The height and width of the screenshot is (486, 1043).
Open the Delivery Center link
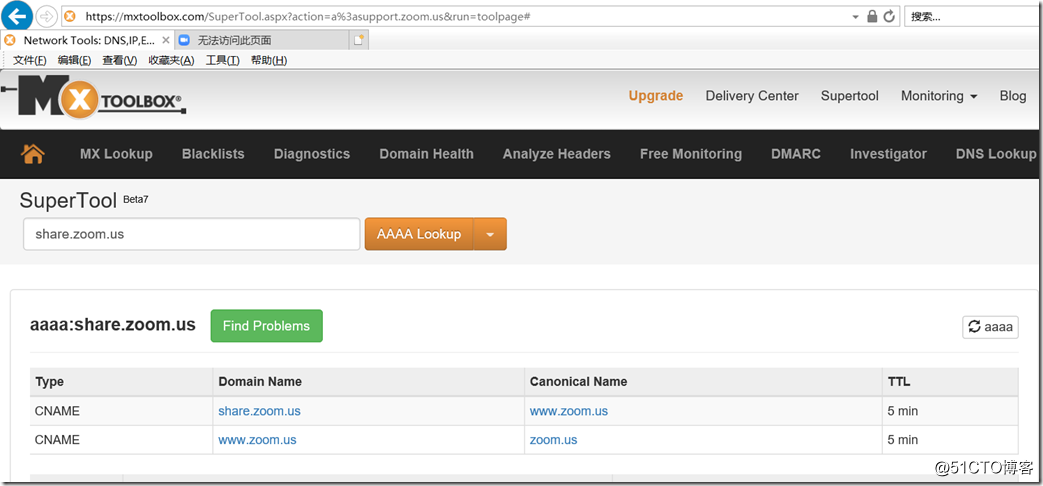tap(752, 96)
